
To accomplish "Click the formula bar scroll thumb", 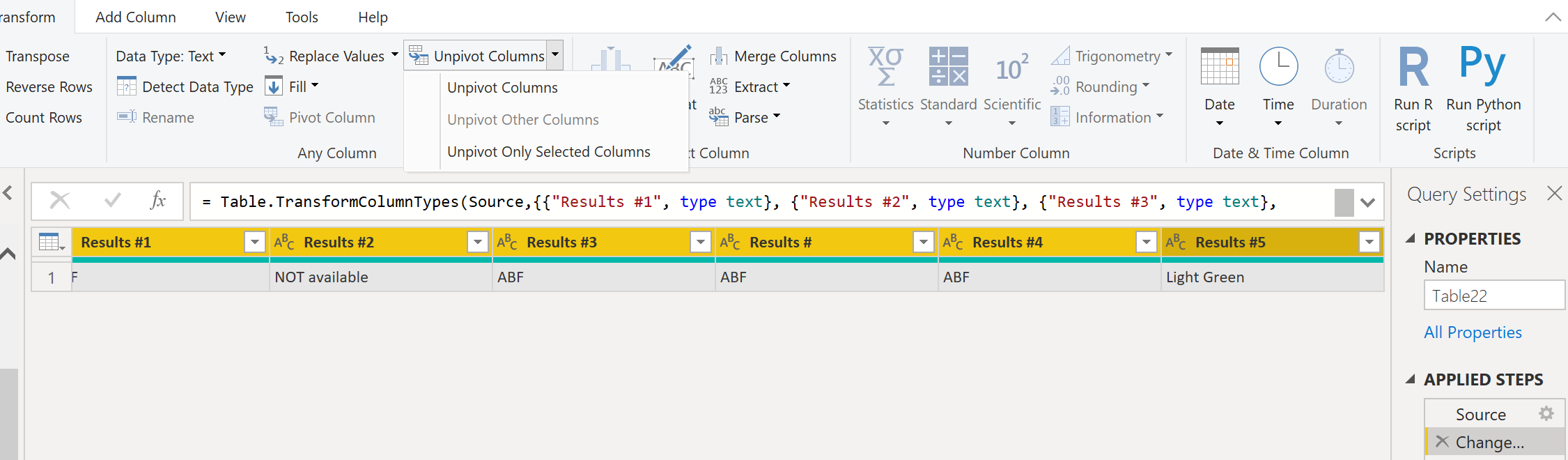I will tap(1344, 202).
